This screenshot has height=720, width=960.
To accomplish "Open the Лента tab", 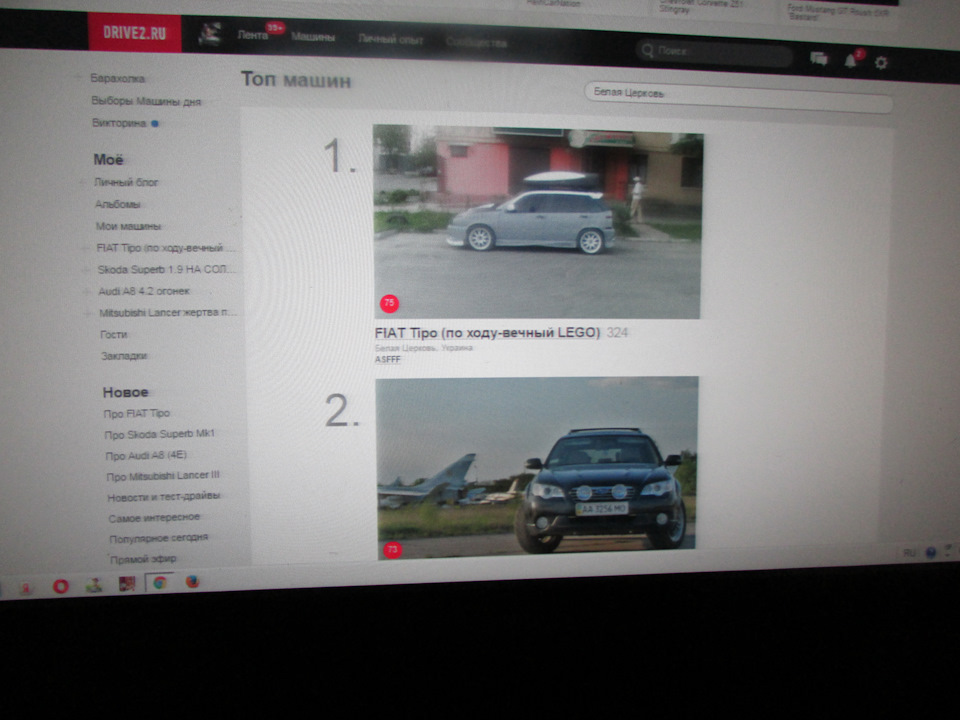I will click(x=252, y=36).
